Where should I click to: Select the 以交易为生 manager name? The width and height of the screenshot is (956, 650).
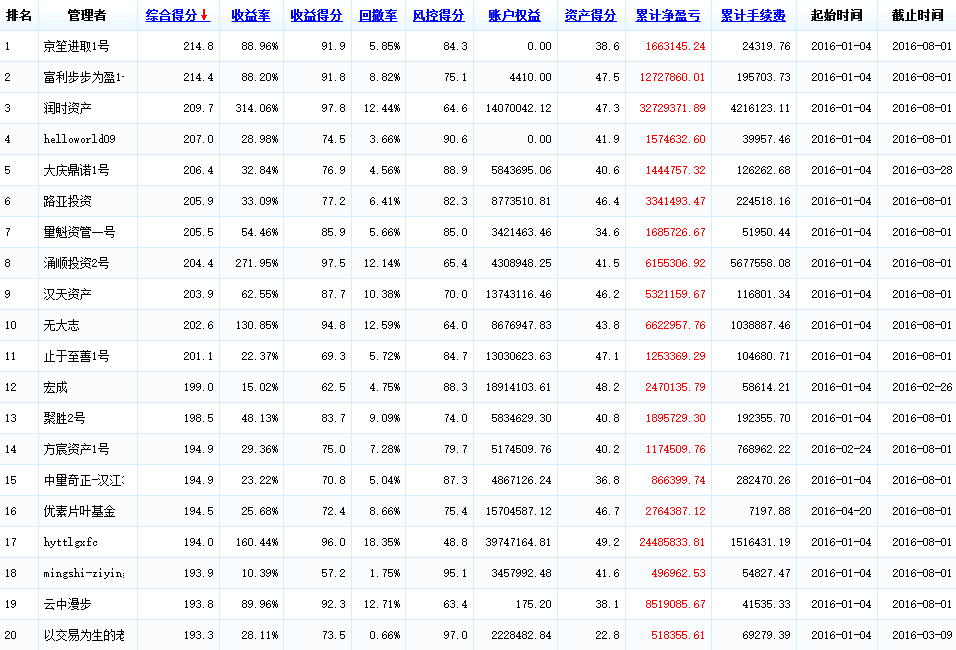(84, 635)
